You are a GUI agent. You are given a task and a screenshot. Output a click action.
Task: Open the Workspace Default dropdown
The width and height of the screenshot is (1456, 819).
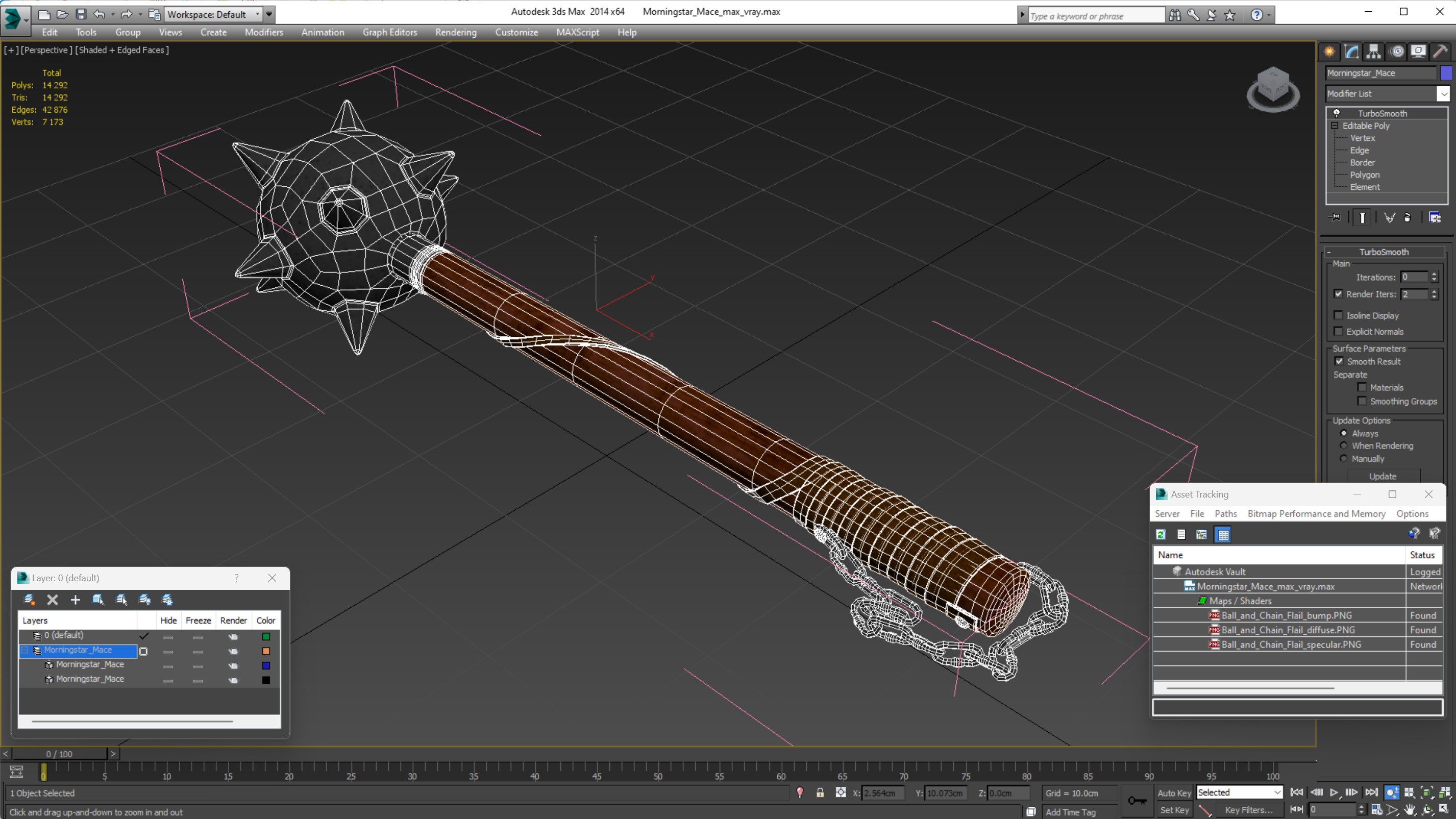pos(257,14)
